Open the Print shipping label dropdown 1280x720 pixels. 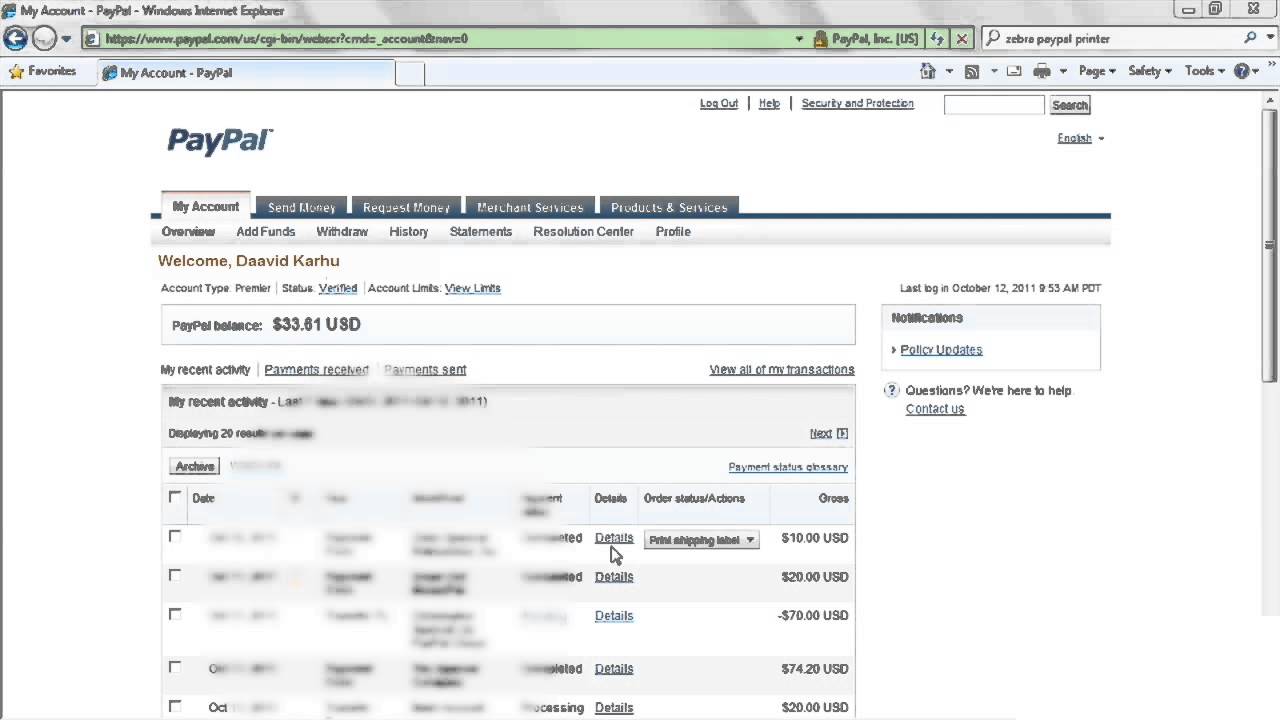click(701, 540)
